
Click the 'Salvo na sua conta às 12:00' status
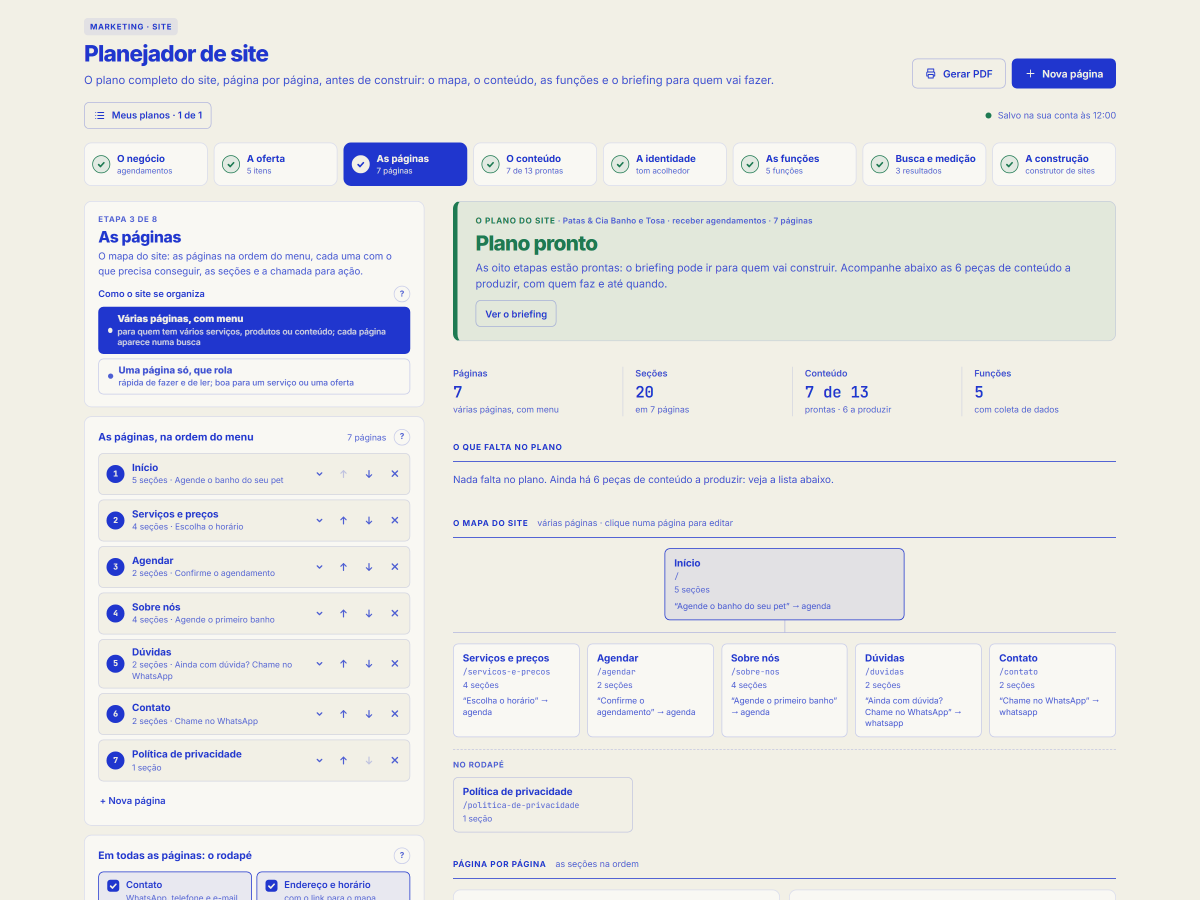coord(1050,116)
